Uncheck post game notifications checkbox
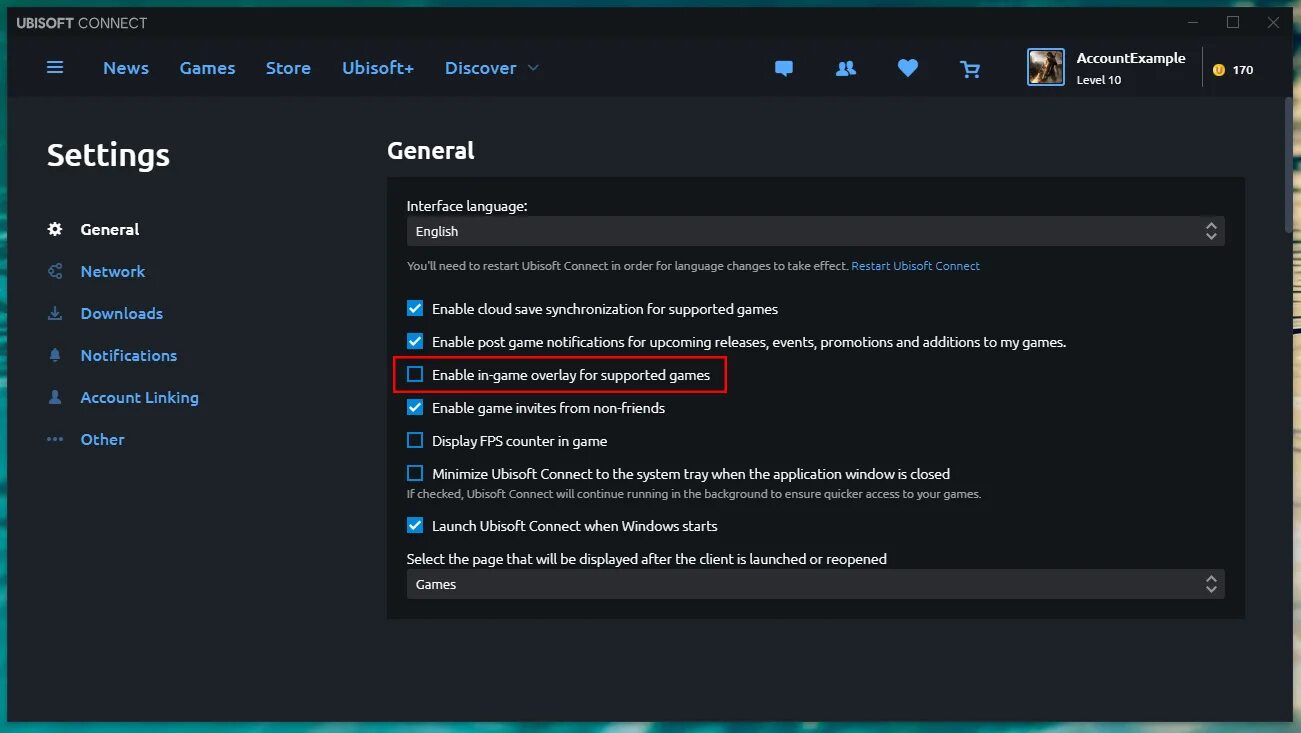Image resolution: width=1301 pixels, height=733 pixels. point(415,341)
